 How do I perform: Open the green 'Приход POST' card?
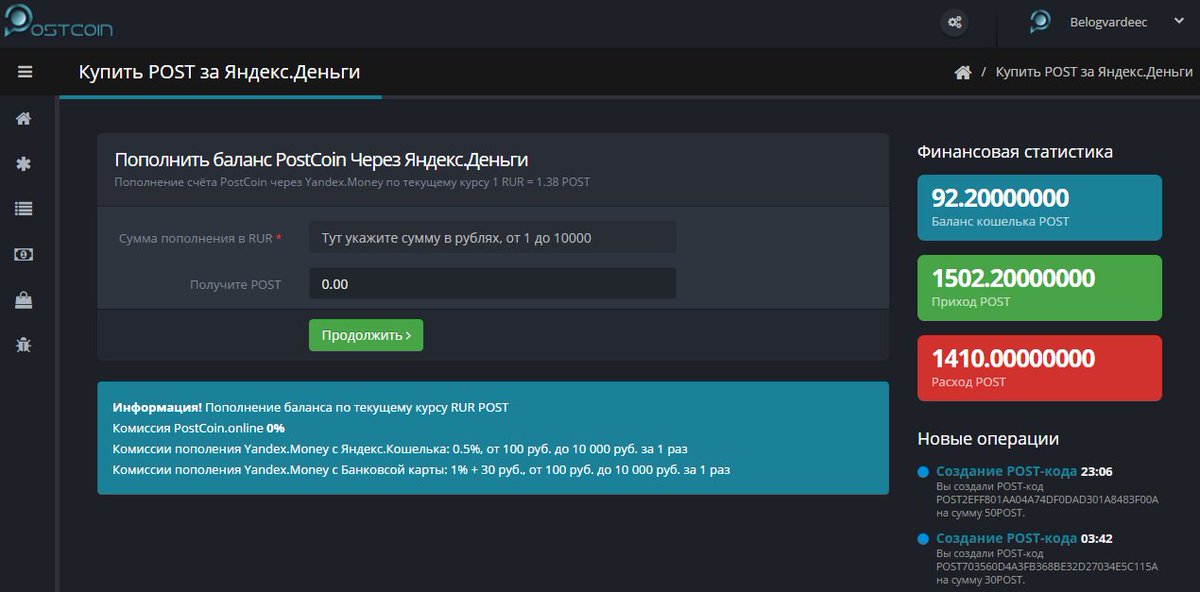(x=1040, y=288)
